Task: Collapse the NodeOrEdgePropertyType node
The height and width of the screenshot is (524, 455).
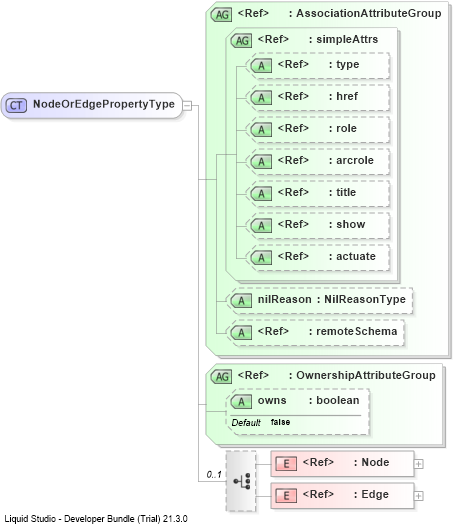Action: point(187,106)
